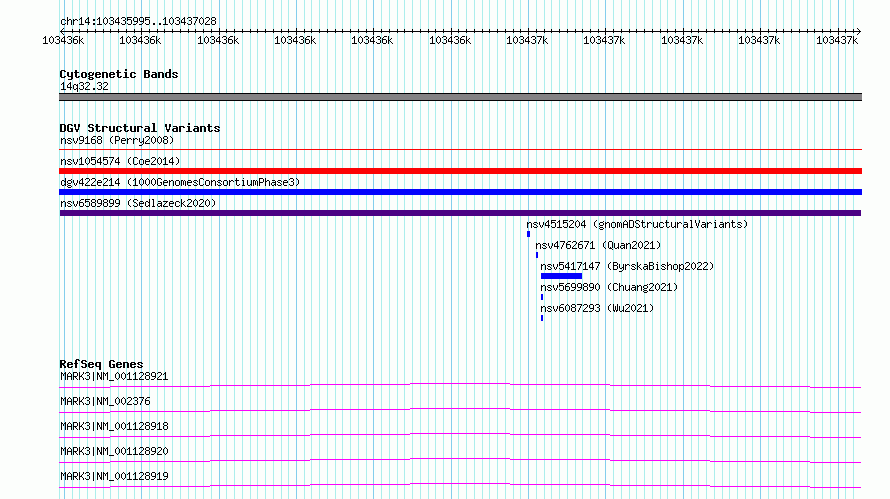Image resolution: width=890 pixels, height=499 pixels.
Task: Open MARK3|NM_001128919 transcript label
Action: (x=114, y=476)
